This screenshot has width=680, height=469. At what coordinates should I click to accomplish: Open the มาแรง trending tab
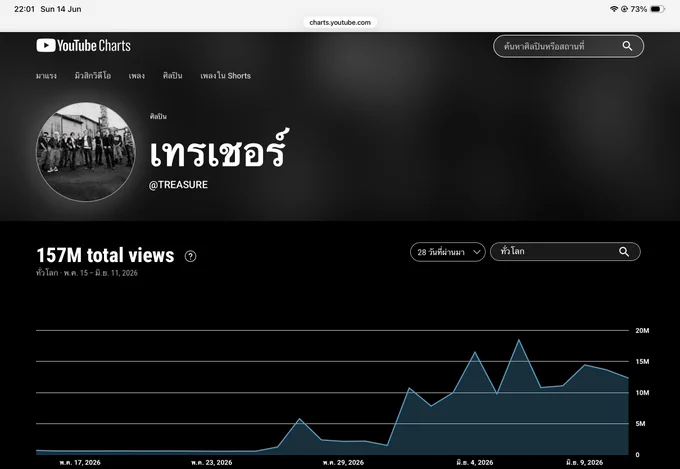[46, 76]
